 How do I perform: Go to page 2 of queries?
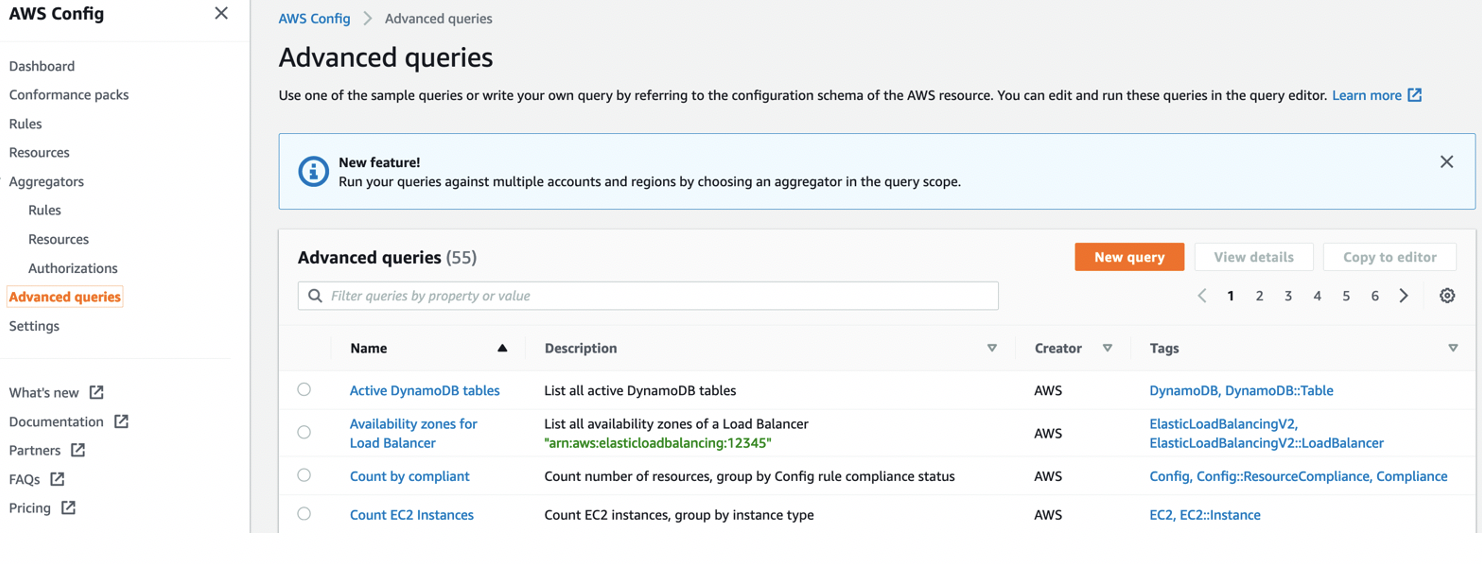pos(1259,296)
